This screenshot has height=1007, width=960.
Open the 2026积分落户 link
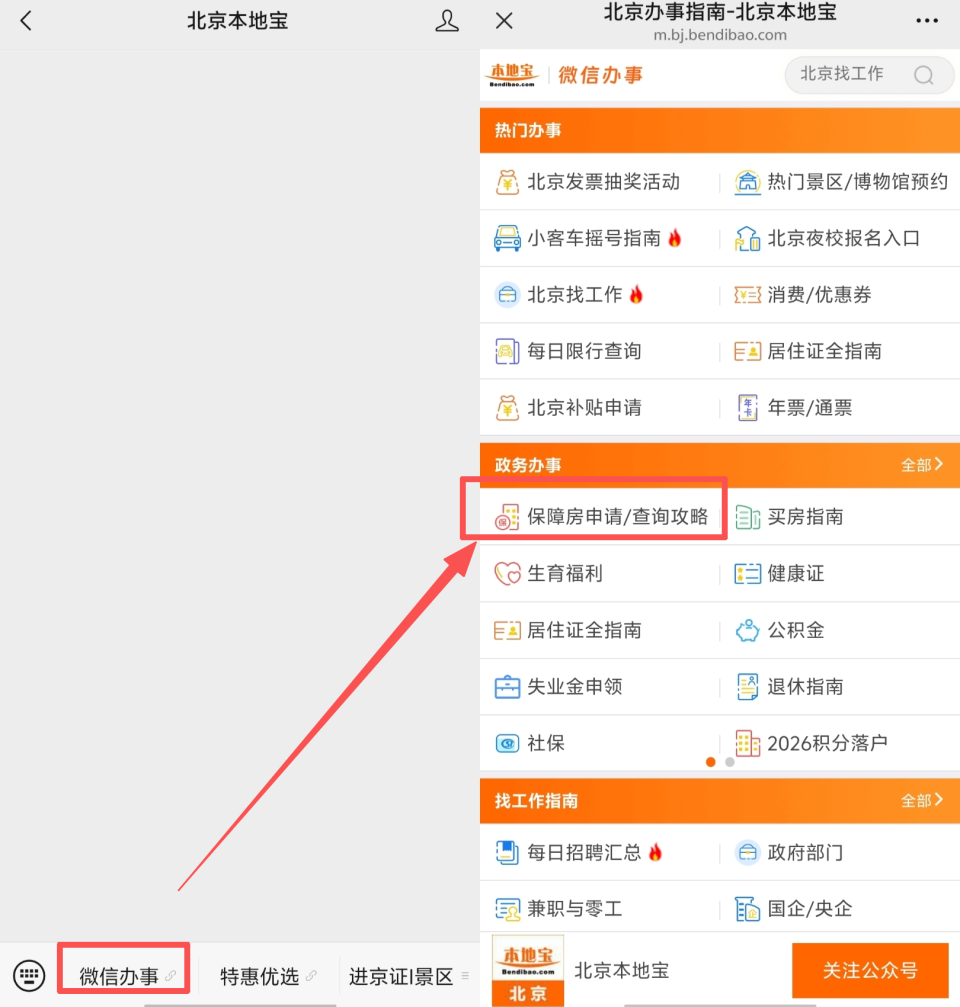click(x=827, y=743)
